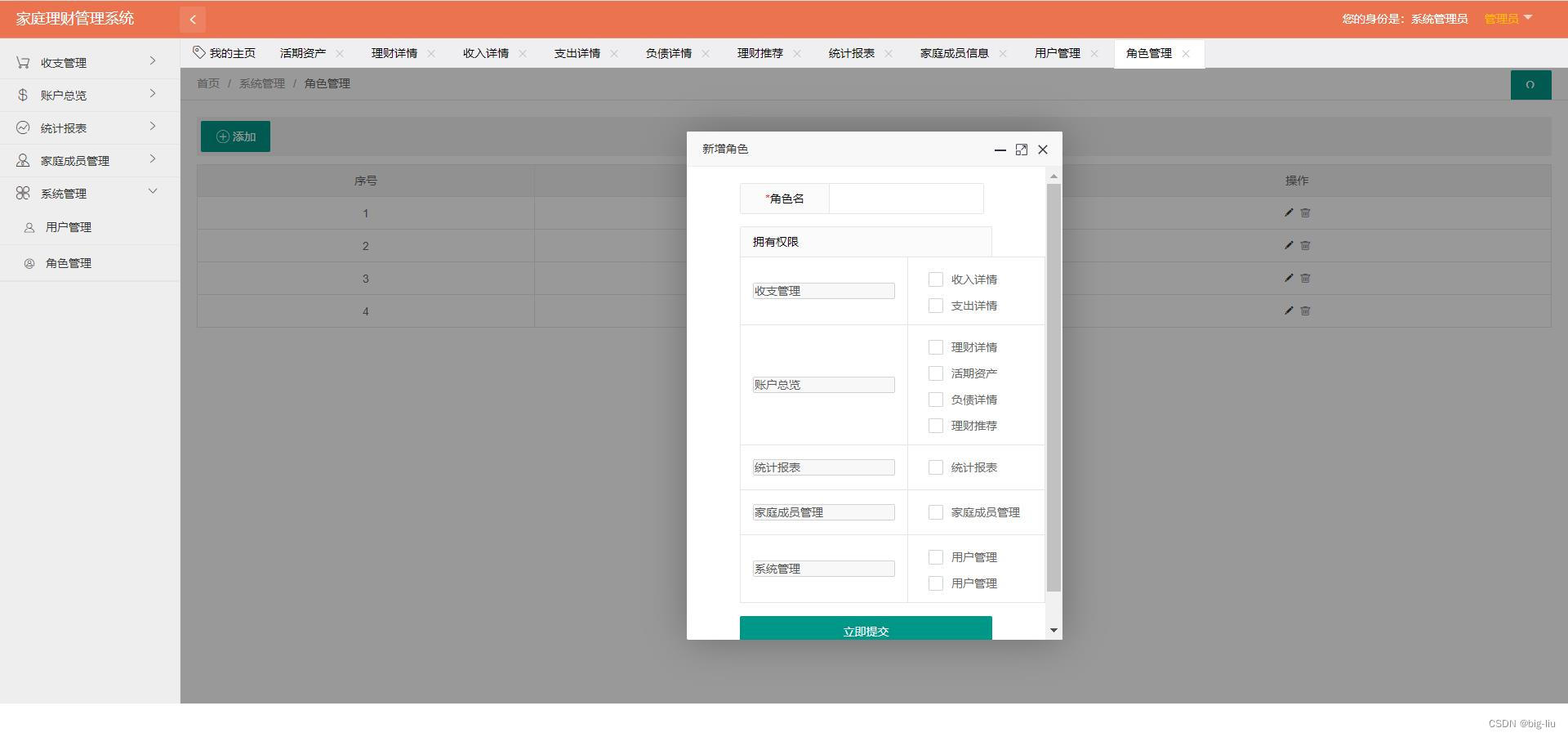This screenshot has width=1568, height=737.
Task: Click the chart icon beside 统计报表
Action: [x=23, y=127]
